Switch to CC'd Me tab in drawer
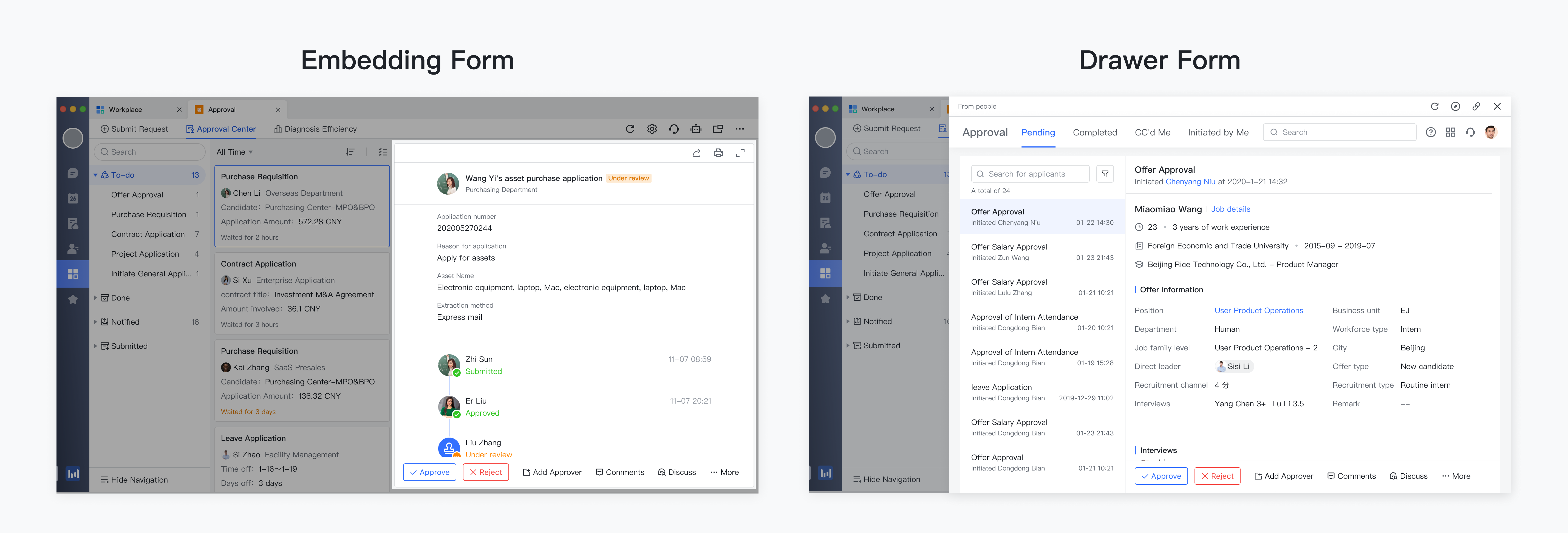Image resolution: width=1568 pixels, height=533 pixels. 1152,133
